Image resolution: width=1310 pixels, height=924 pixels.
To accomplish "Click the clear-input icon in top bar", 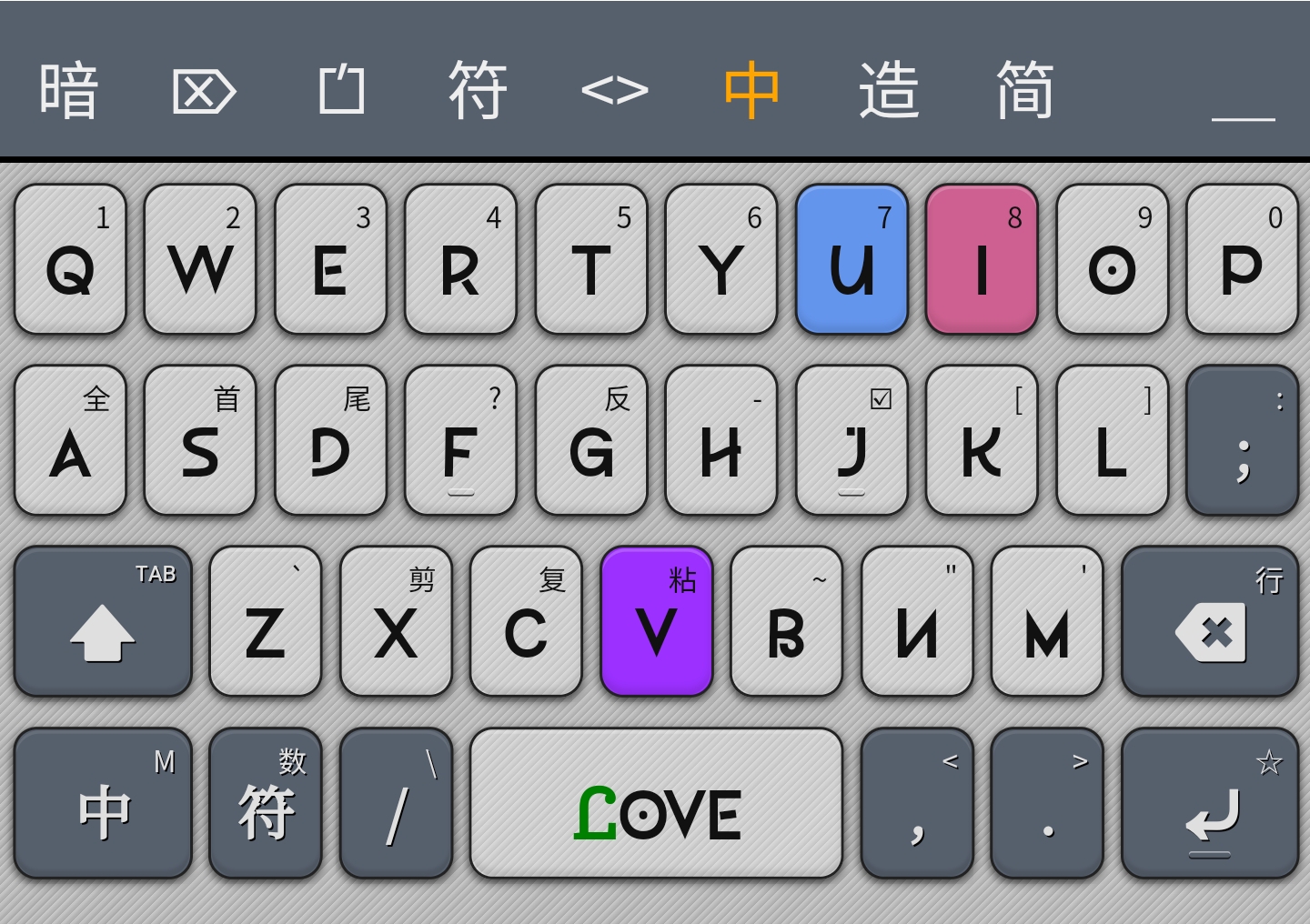I will (x=205, y=91).
